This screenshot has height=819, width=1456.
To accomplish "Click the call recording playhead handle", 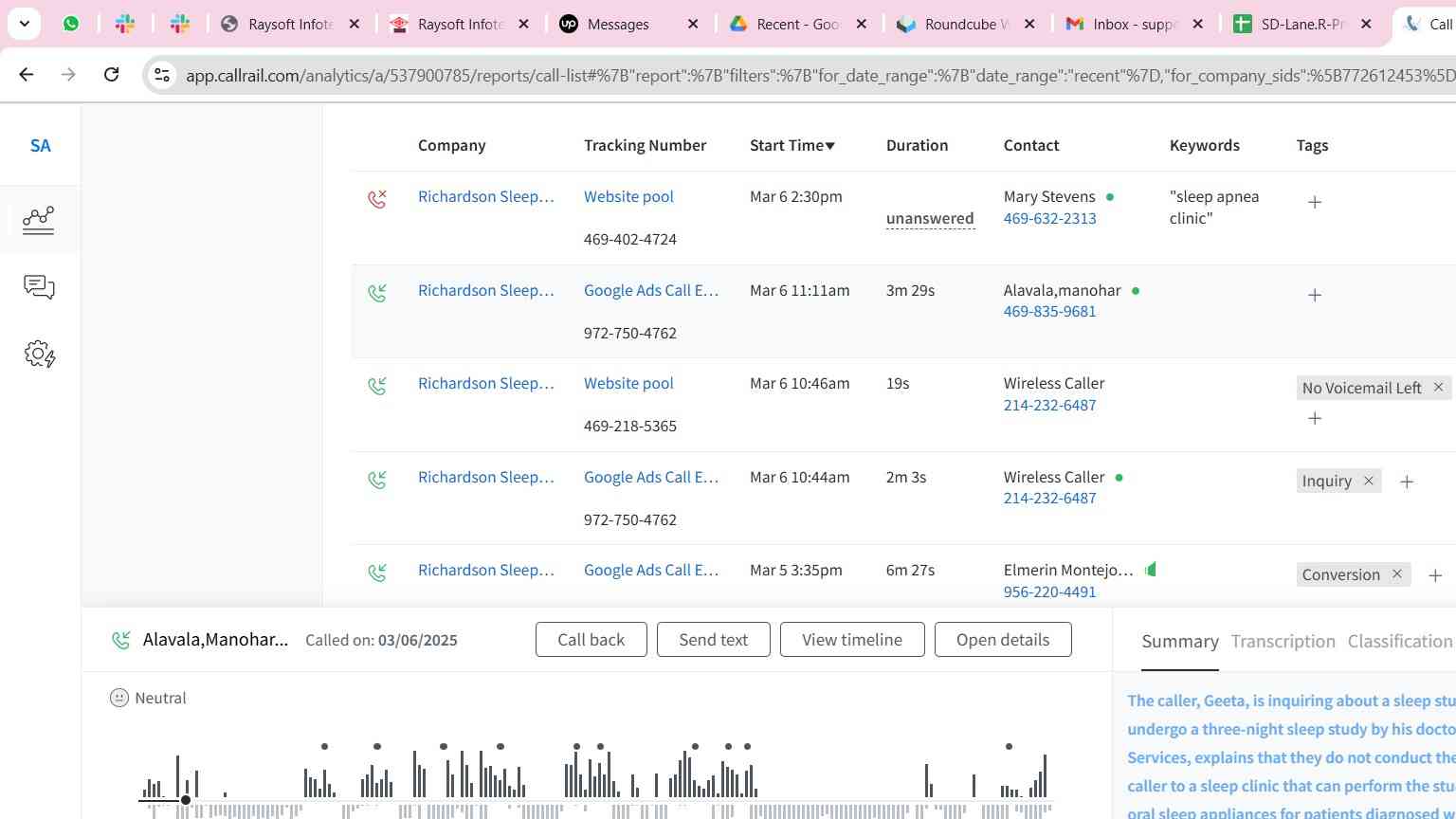I will [186, 800].
